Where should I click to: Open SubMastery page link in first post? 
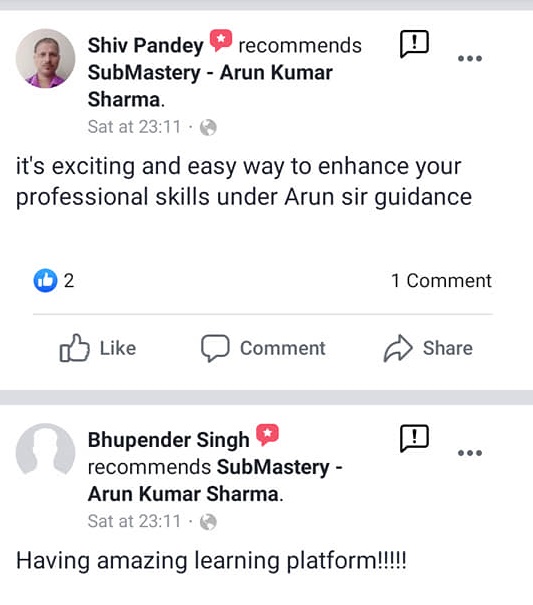pyautogui.click(x=210, y=86)
